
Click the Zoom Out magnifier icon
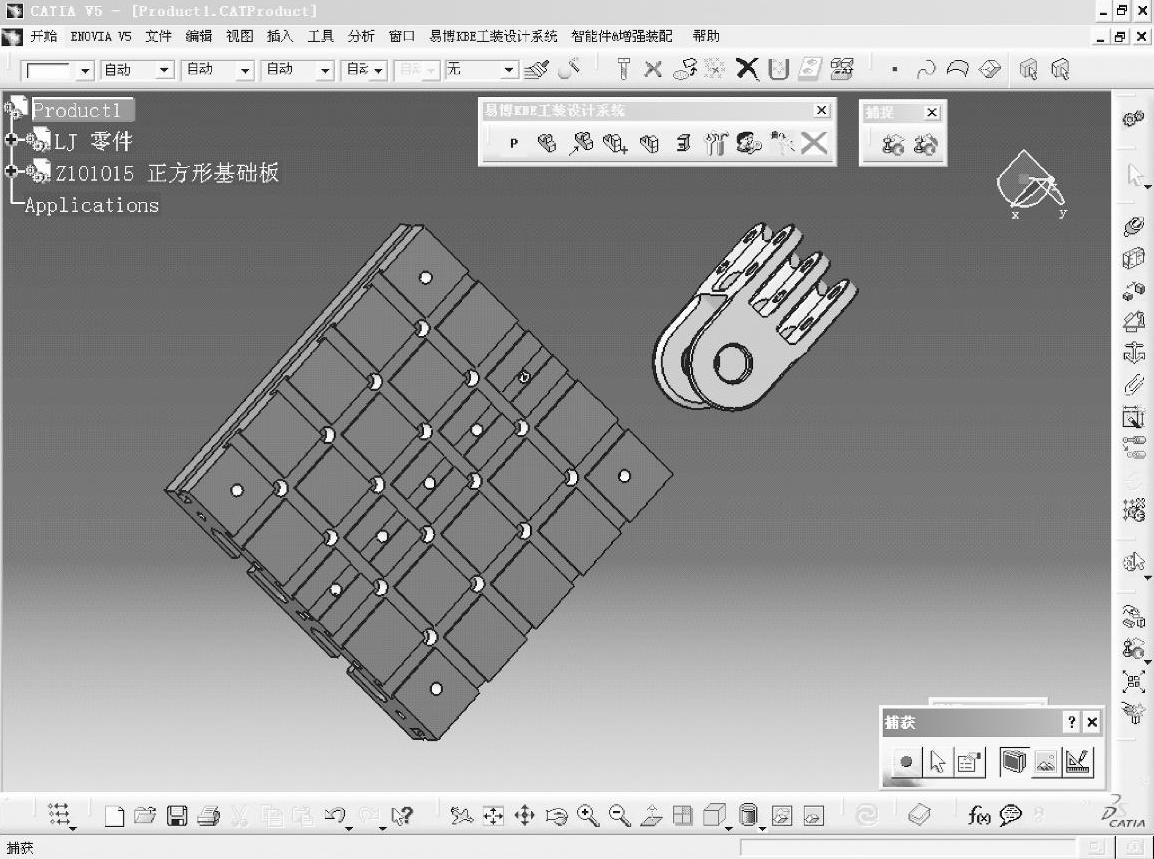click(x=620, y=816)
